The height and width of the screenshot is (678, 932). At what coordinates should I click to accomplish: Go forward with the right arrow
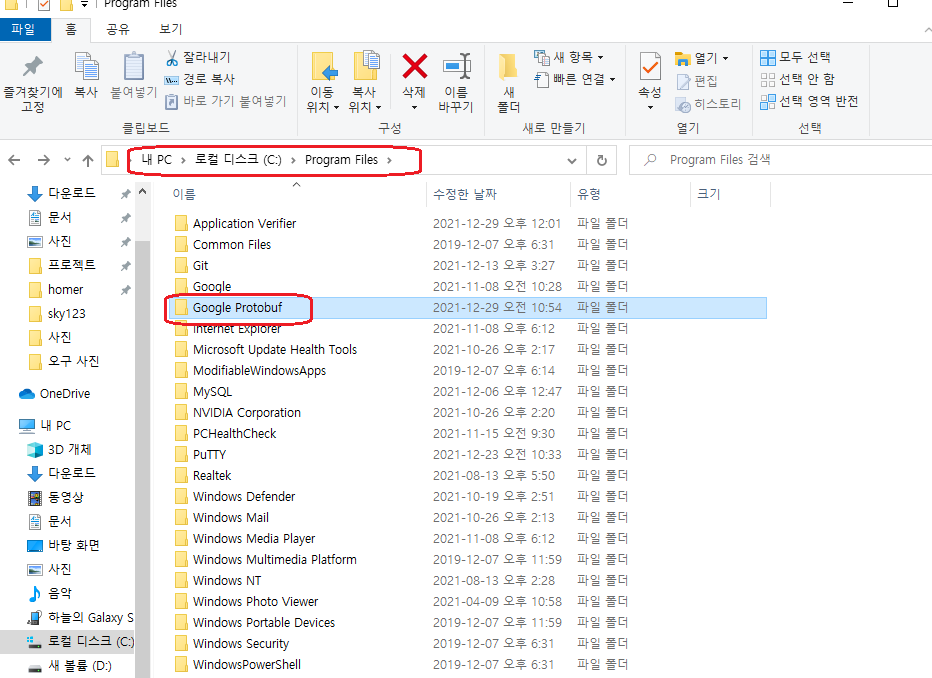pos(43,160)
